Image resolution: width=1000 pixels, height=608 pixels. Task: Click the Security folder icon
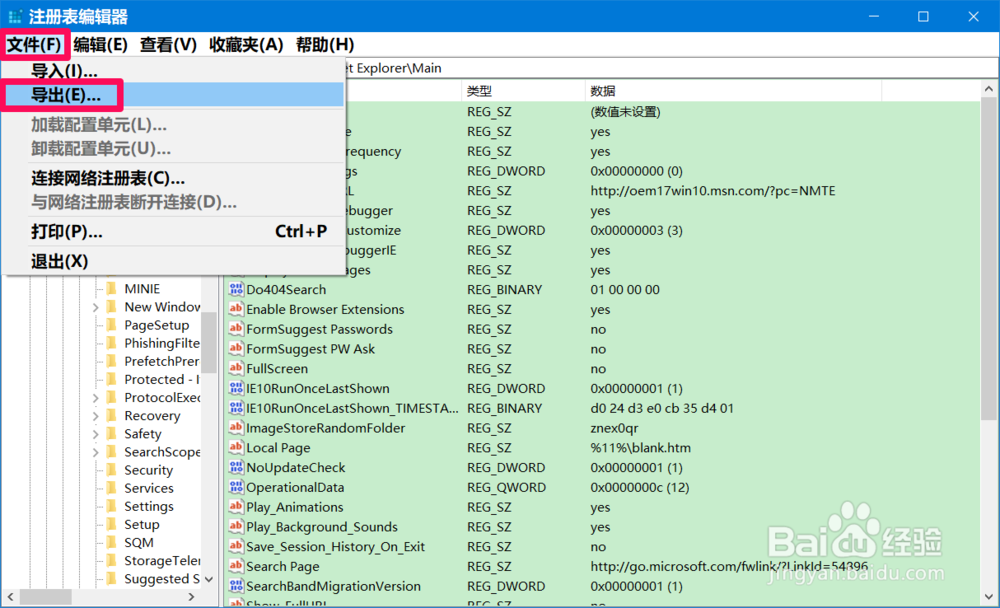coord(111,470)
